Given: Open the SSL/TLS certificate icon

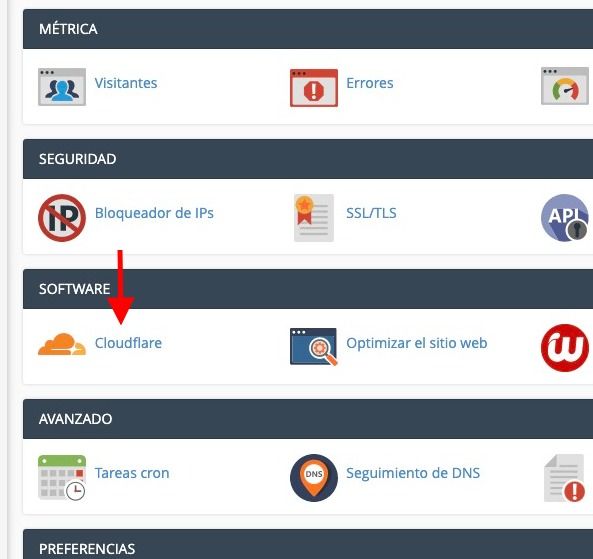Looking at the screenshot, I should pyautogui.click(x=314, y=217).
